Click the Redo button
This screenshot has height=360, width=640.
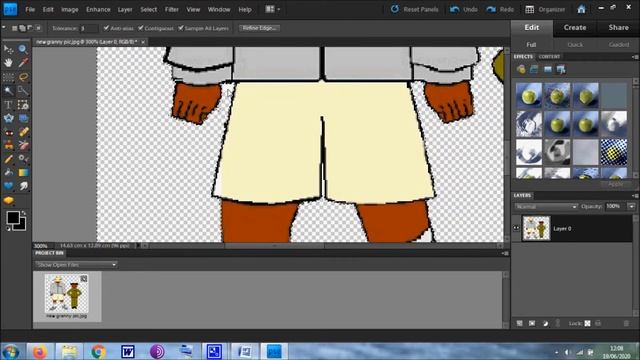[500, 9]
